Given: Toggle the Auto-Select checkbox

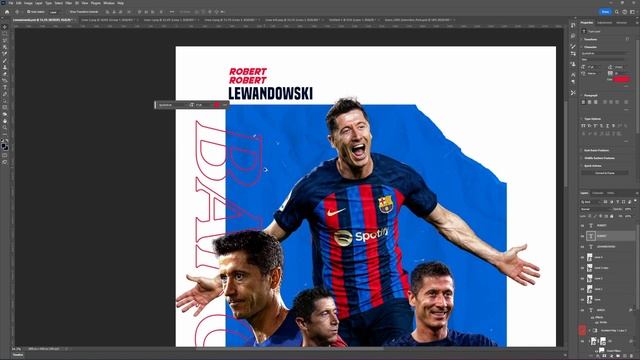Looking at the screenshot, I should click(29, 12).
